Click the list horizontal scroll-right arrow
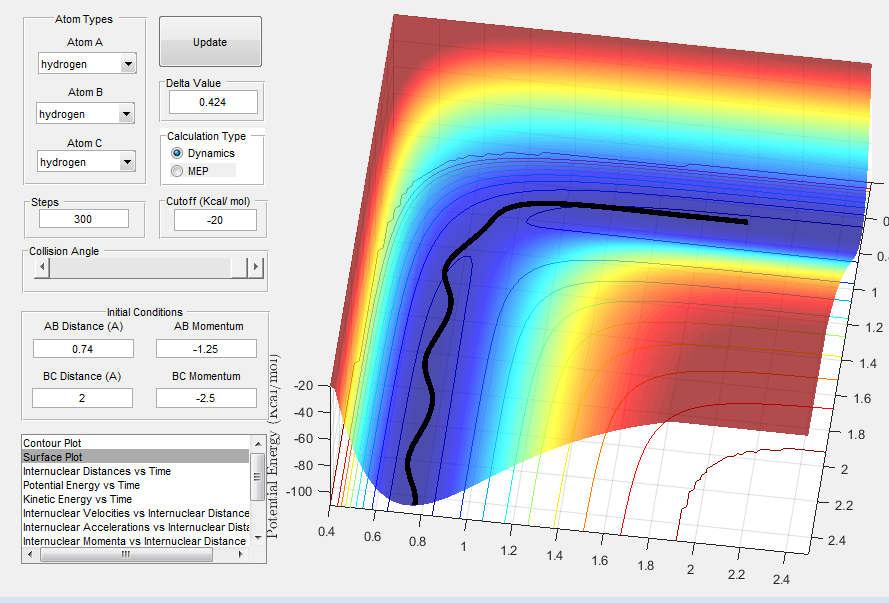 (242, 555)
